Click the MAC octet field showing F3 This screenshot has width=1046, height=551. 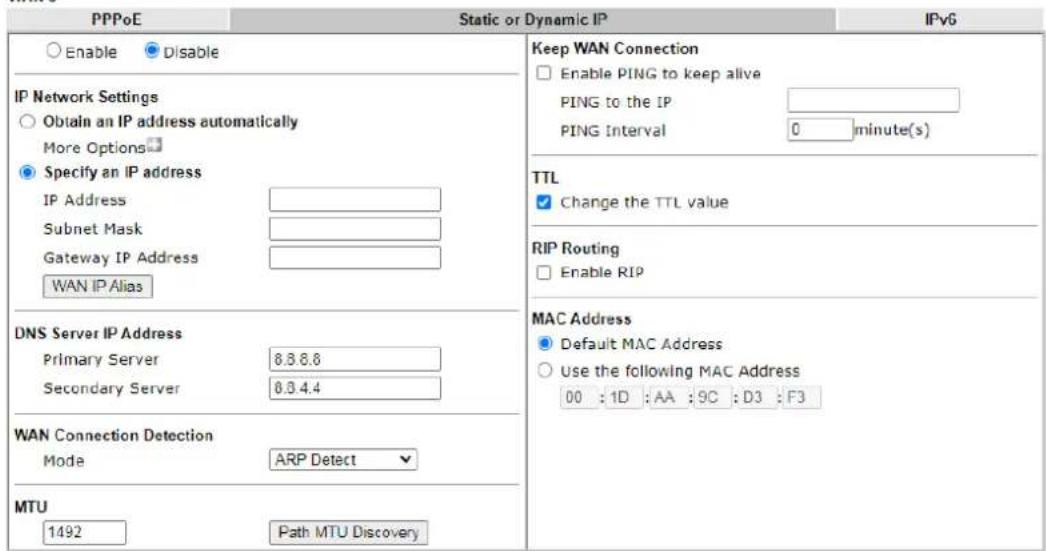(802, 398)
